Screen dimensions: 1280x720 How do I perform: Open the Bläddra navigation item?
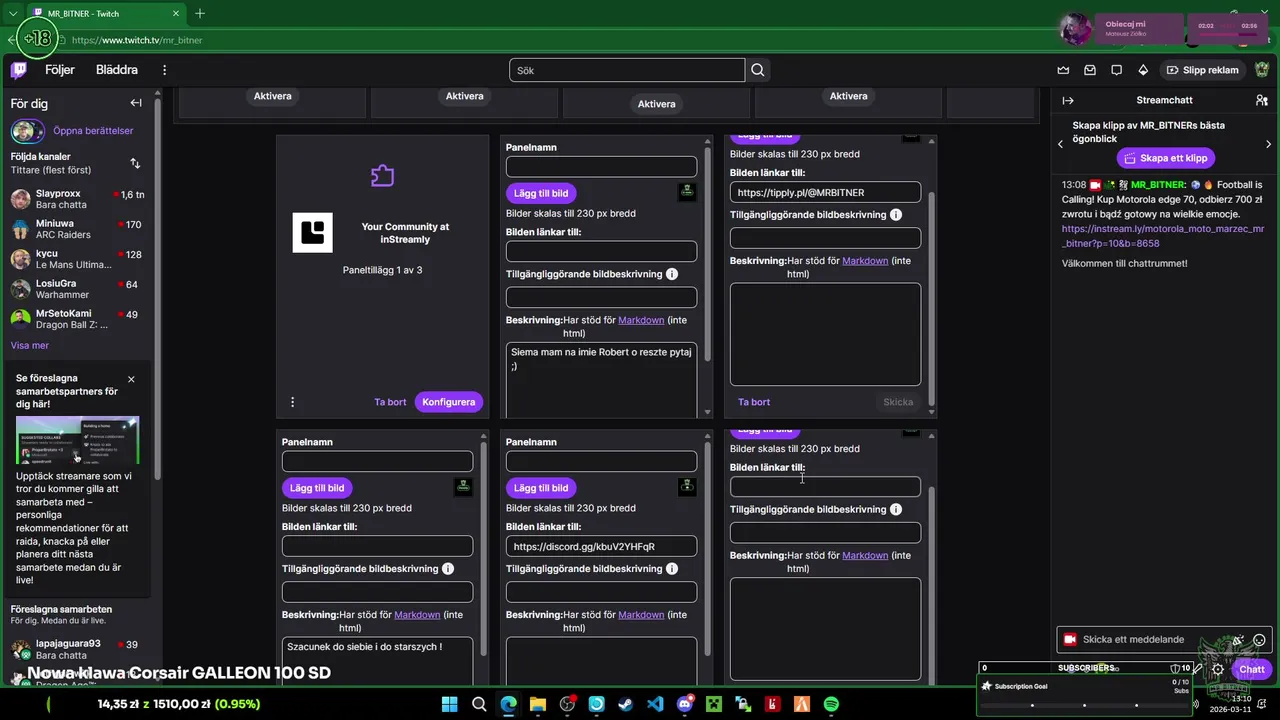click(117, 70)
